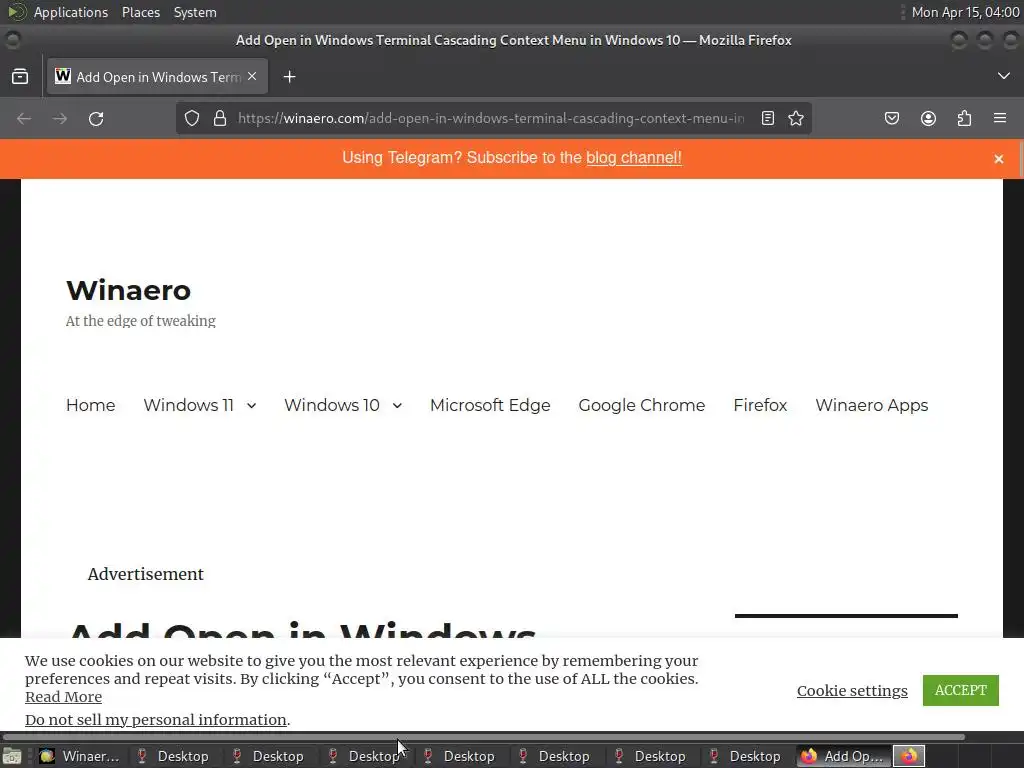Open Windows 11 navigation item
The height and width of the screenshot is (768, 1024).
click(189, 405)
